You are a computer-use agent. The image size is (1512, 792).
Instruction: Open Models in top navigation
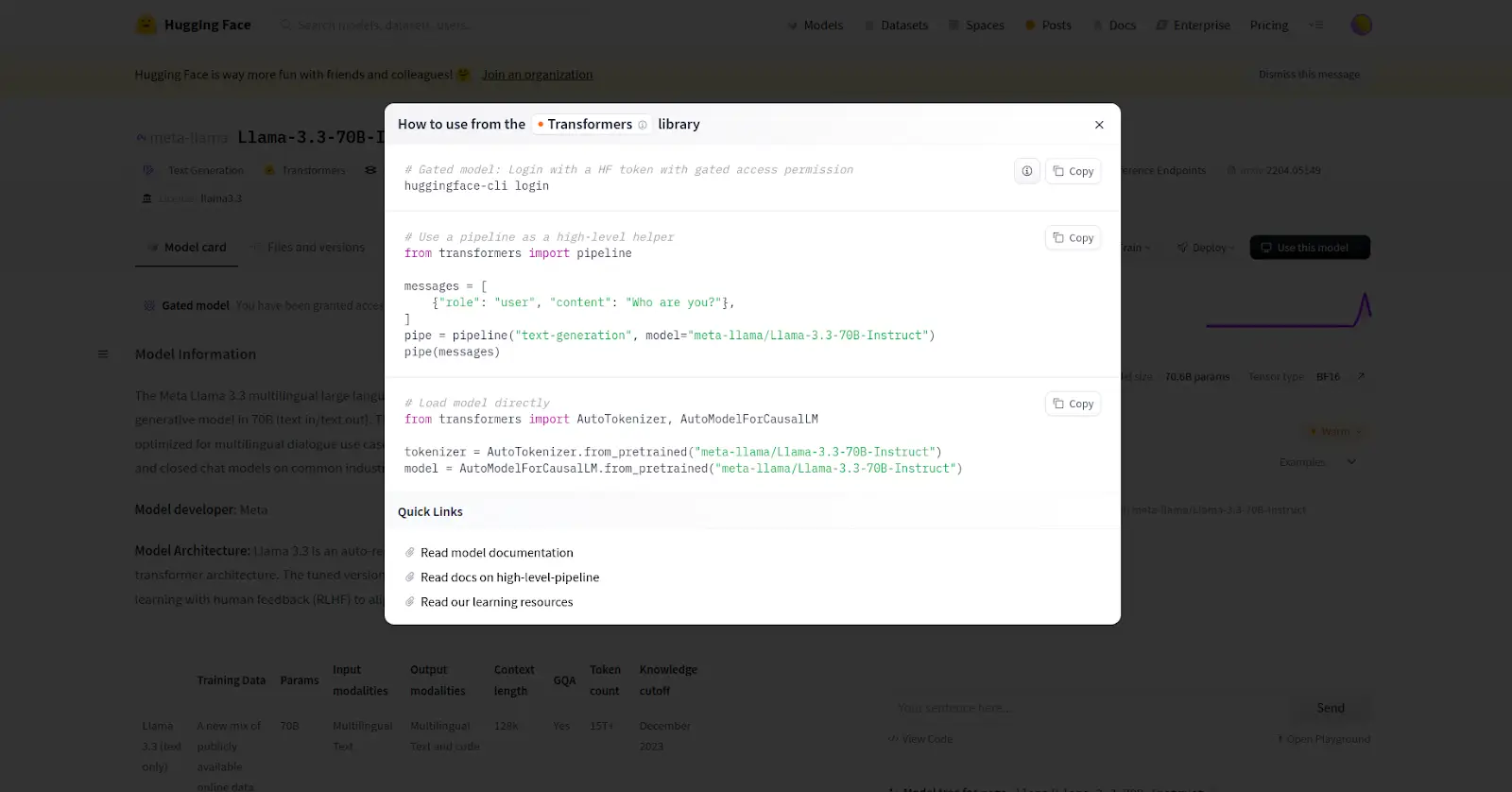click(x=815, y=26)
